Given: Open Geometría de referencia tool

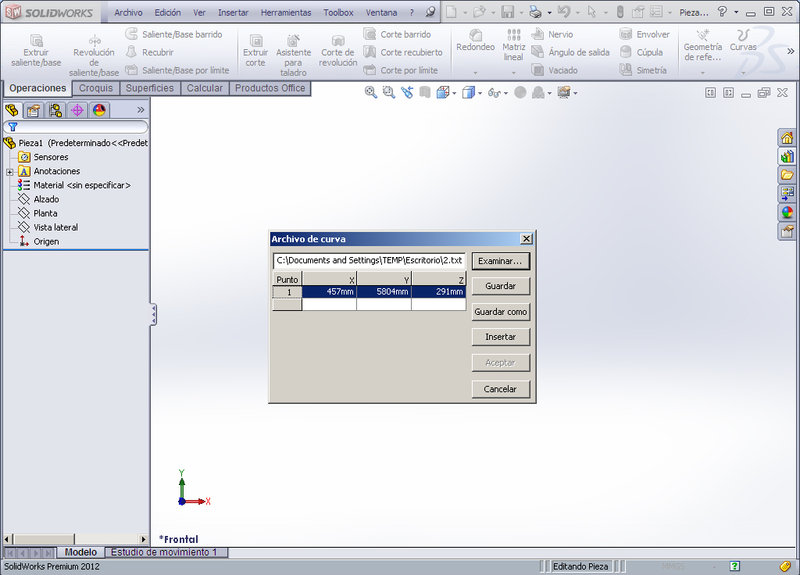Looking at the screenshot, I should [x=703, y=45].
